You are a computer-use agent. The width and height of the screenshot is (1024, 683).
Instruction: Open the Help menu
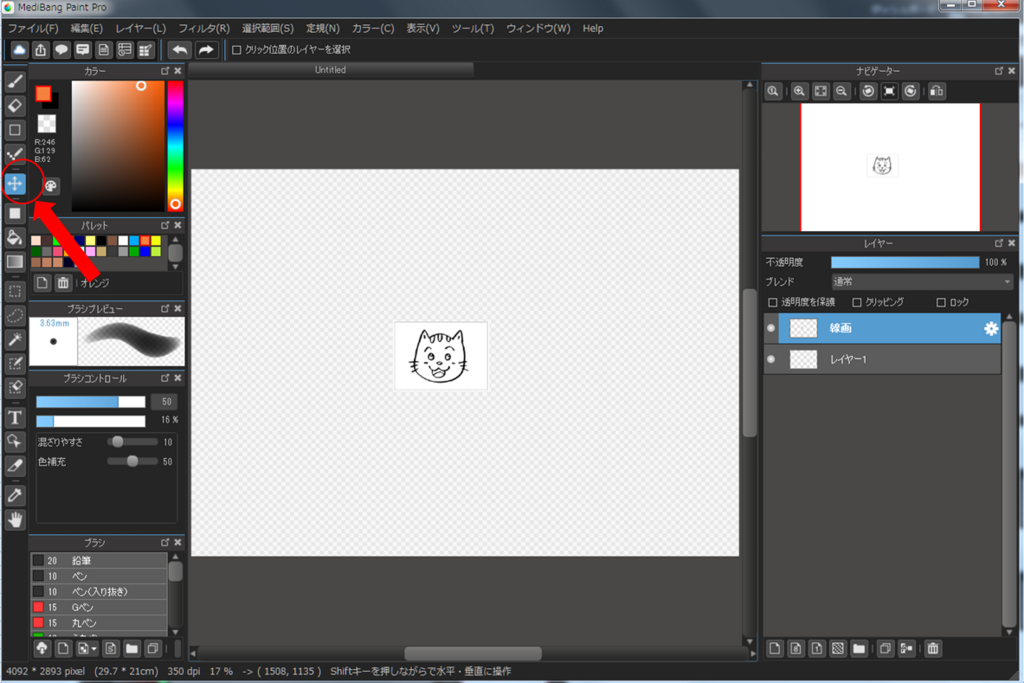click(x=593, y=28)
